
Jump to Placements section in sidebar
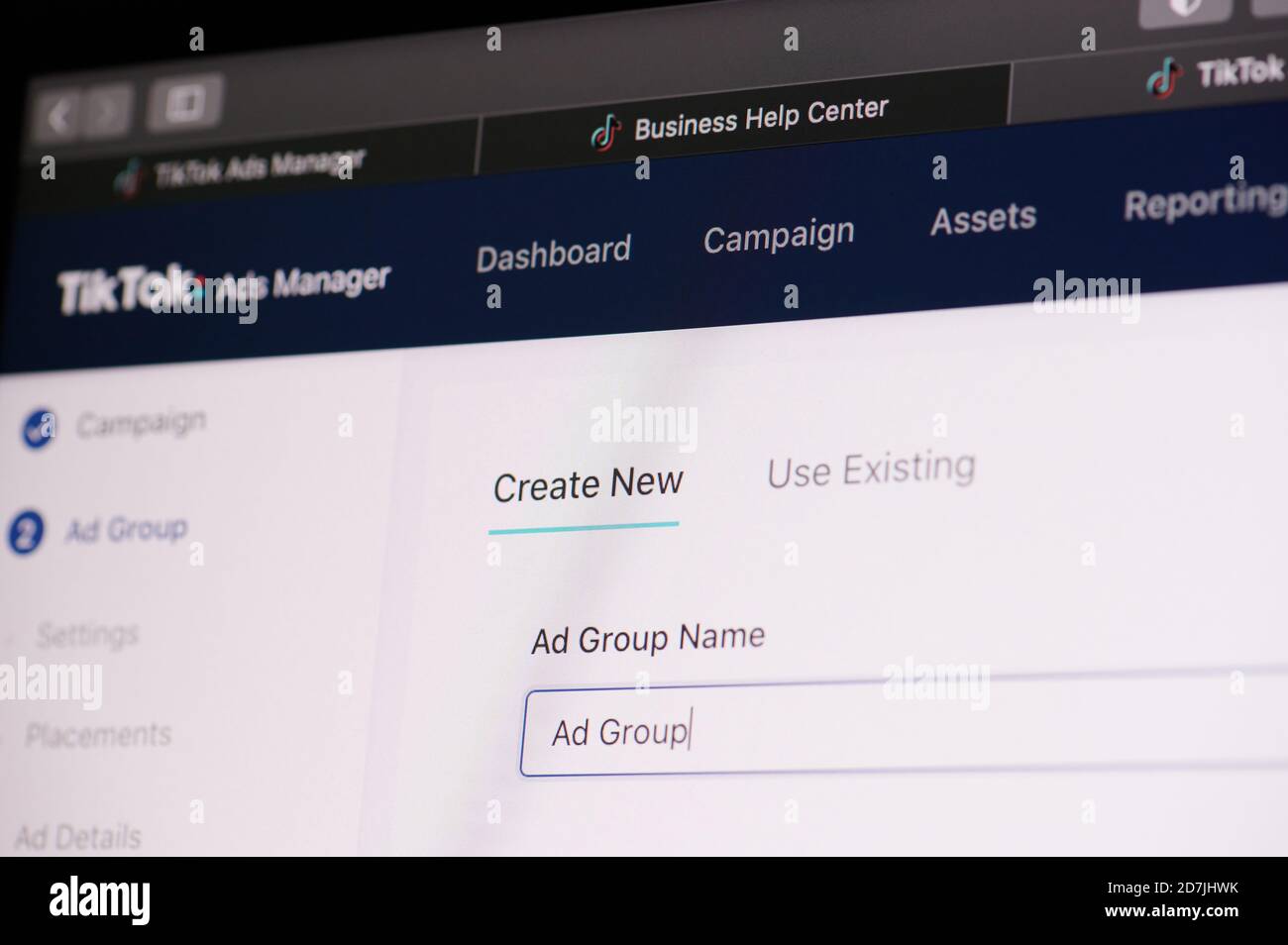click(98, 735)
